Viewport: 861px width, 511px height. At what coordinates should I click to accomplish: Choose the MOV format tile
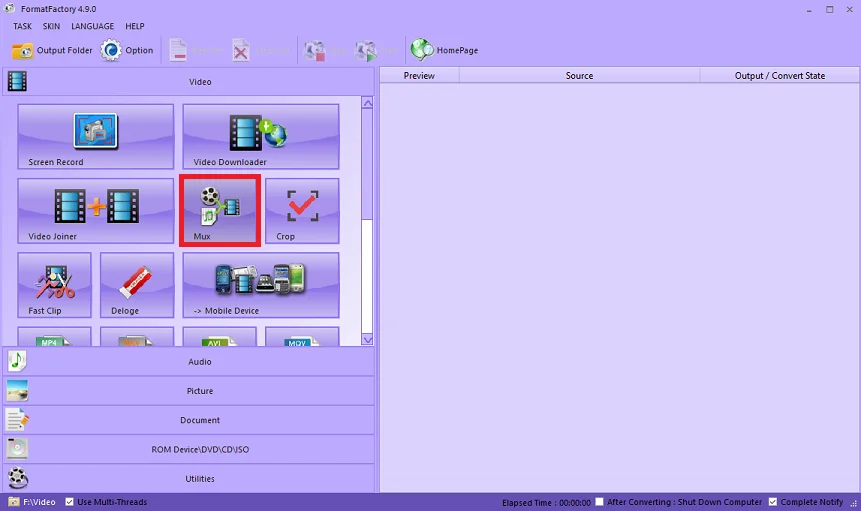(302, 336)
